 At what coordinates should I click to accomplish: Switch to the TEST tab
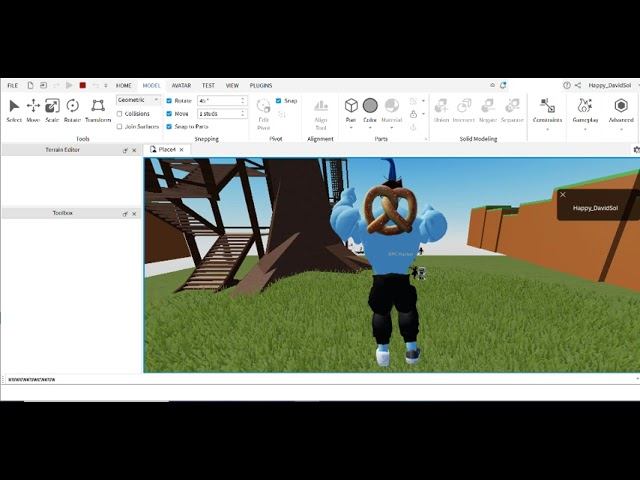tap(208, 85)
